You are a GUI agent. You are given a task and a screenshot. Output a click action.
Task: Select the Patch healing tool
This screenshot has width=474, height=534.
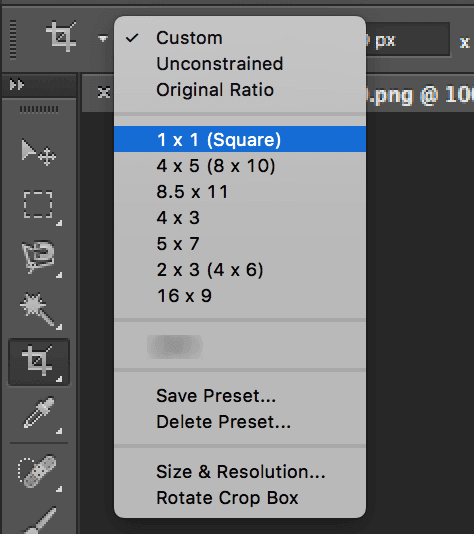[x=37, y=471]
